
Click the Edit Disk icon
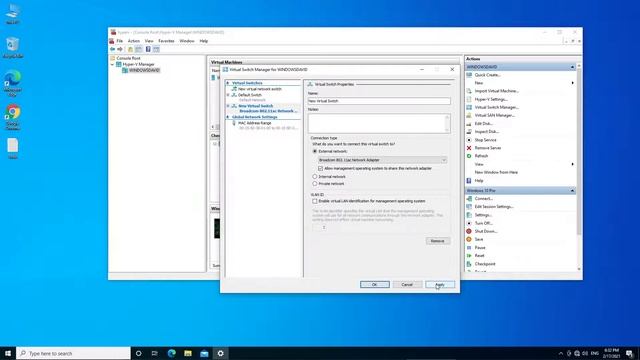click(469, 124)
